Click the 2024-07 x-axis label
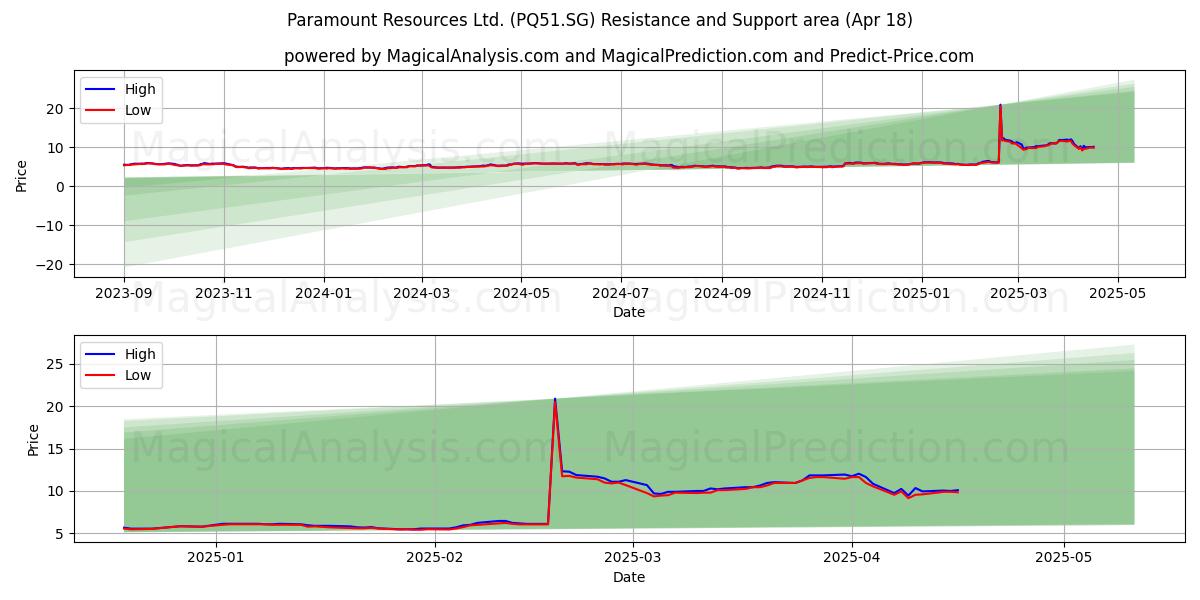 click(x=620, y=294)
